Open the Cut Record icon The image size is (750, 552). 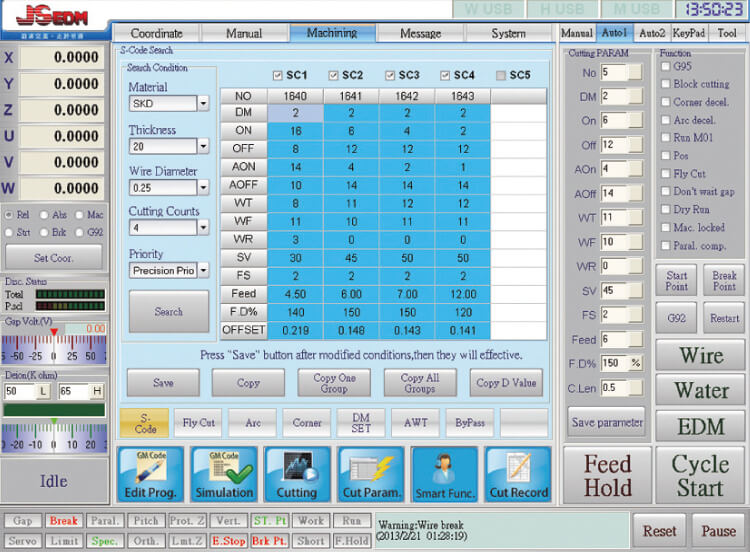[x=518, y=474]
